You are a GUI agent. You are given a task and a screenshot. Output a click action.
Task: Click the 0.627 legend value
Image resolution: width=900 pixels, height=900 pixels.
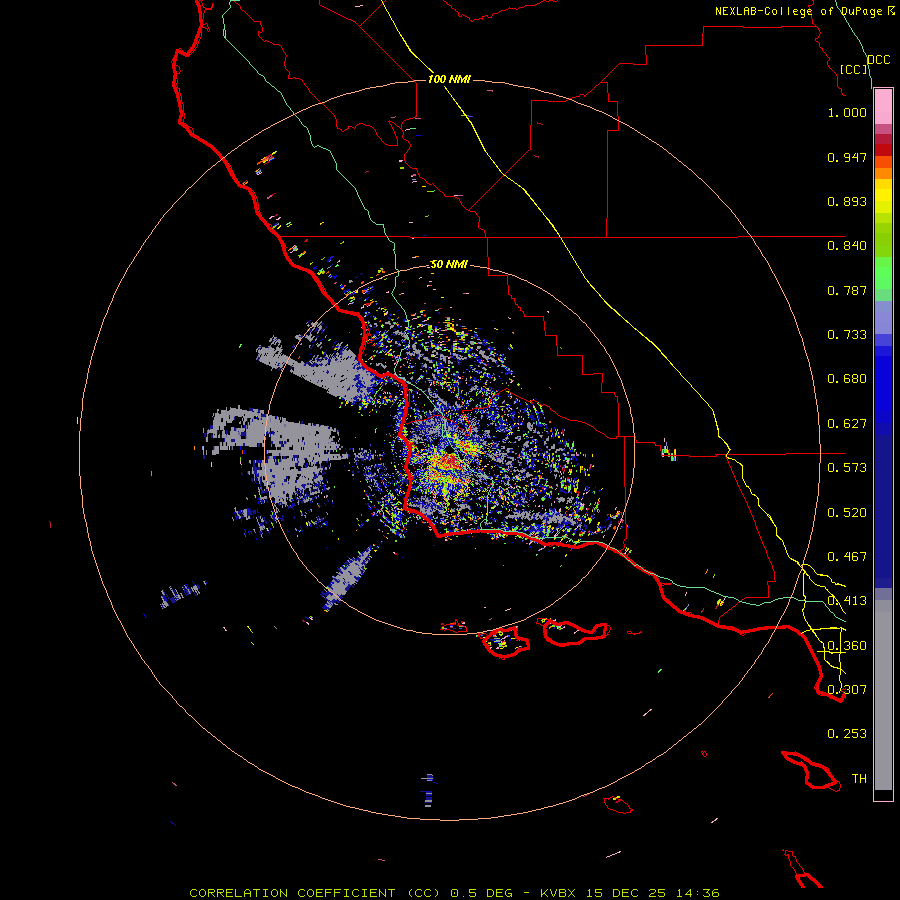(847, 424)
